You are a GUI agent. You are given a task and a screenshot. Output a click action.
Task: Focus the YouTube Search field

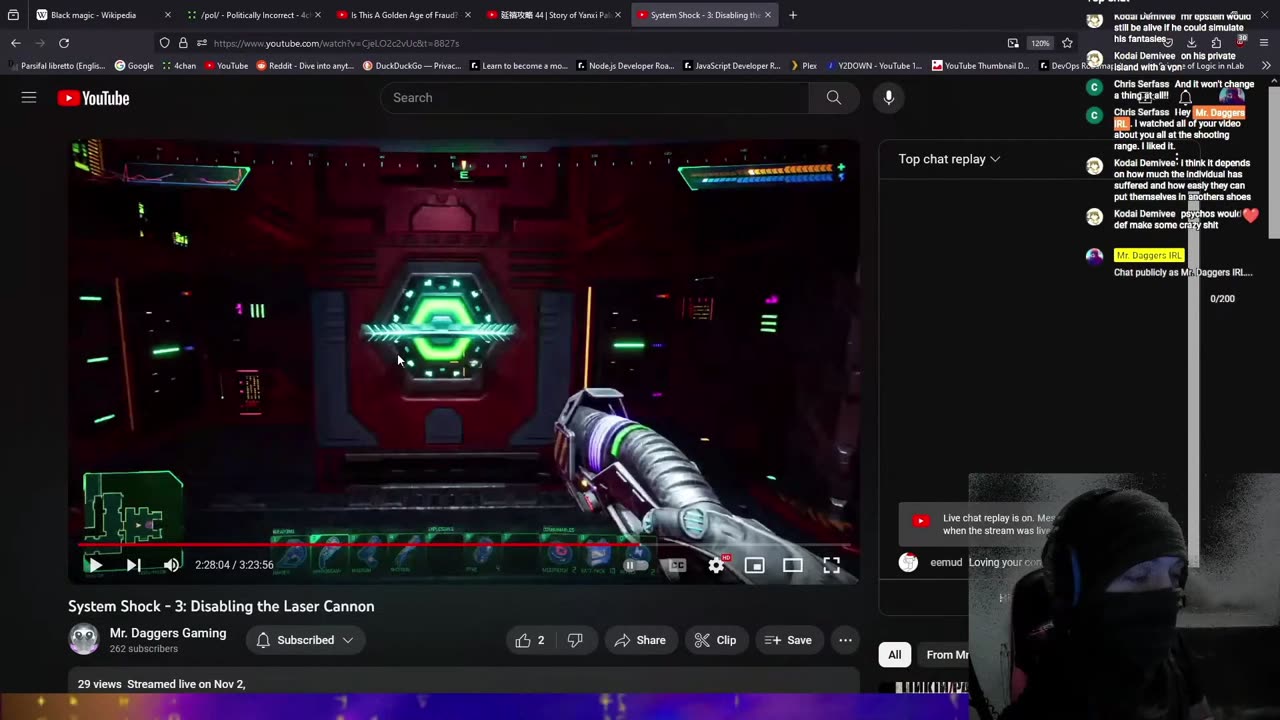tap(594, 97)
